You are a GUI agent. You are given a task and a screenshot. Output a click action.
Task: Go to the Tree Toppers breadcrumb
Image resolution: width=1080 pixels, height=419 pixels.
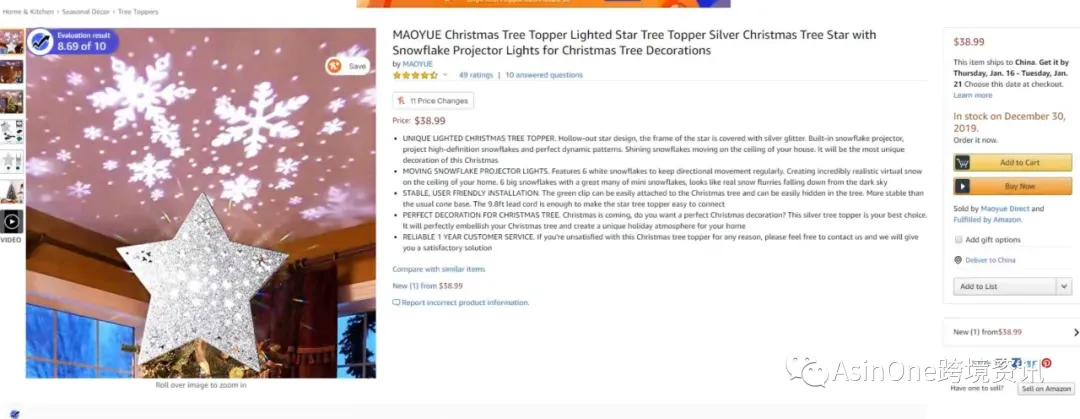[x=137, y=12]
